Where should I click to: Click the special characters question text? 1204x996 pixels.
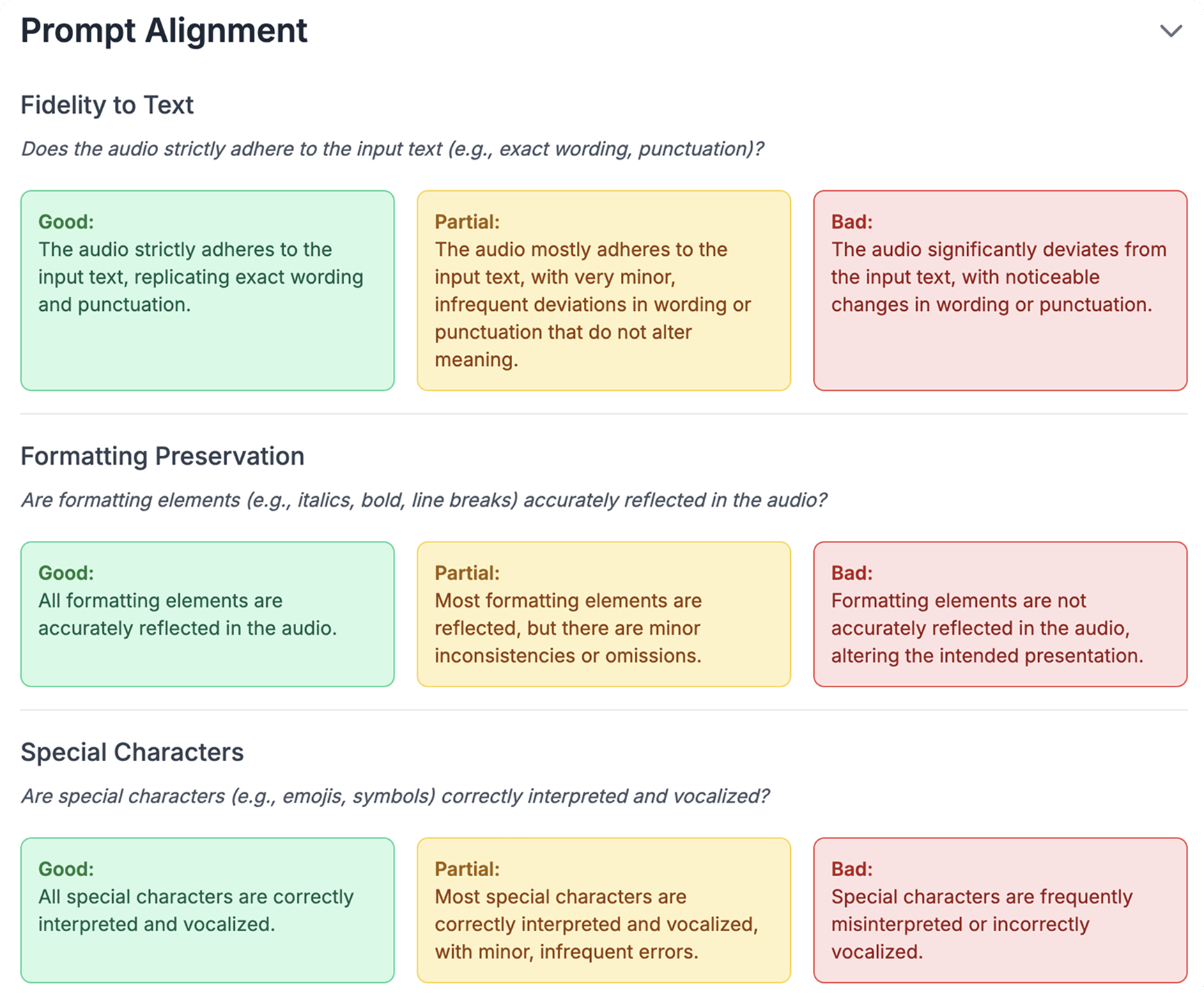pyautogui.click(x=395, y=797)
